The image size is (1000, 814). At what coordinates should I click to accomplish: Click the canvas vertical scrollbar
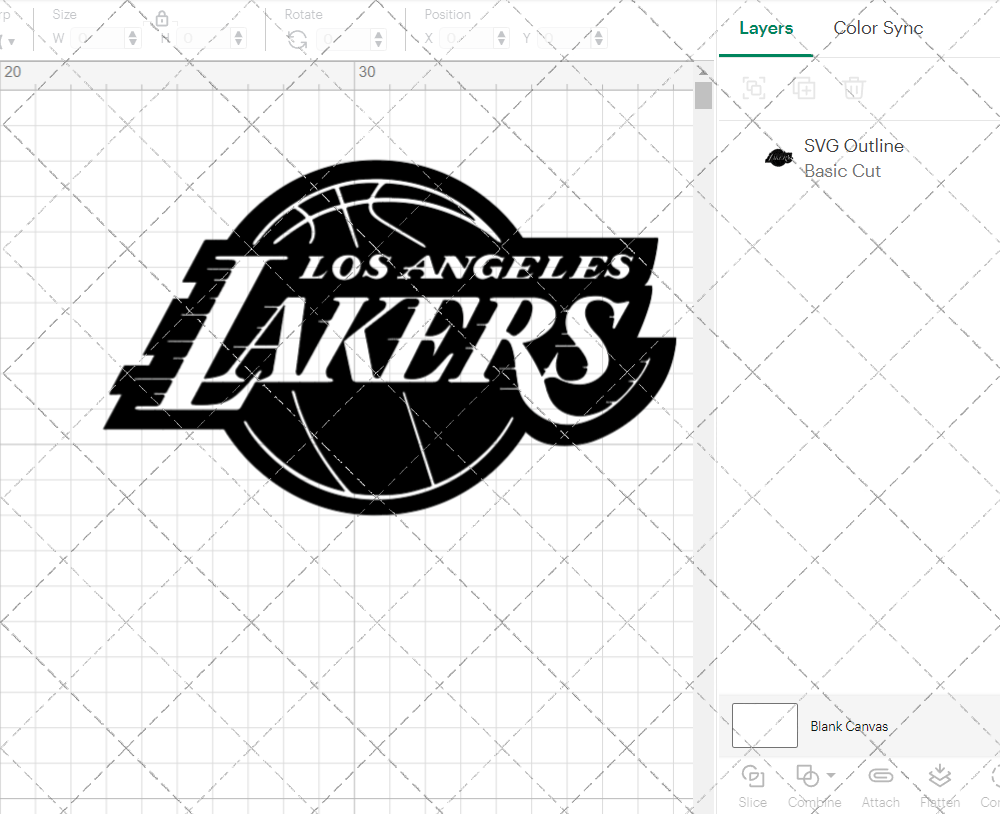[704, 95]
